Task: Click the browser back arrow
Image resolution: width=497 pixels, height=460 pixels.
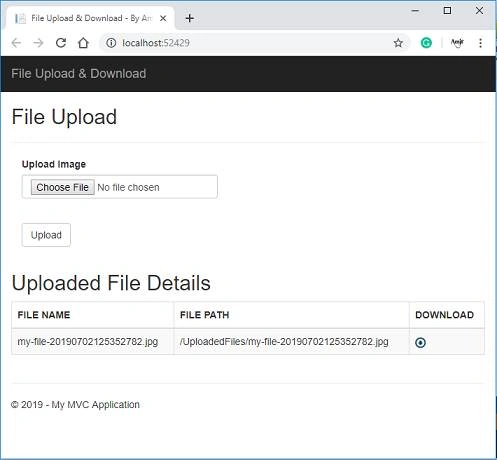Action: [x=16, y=43]
